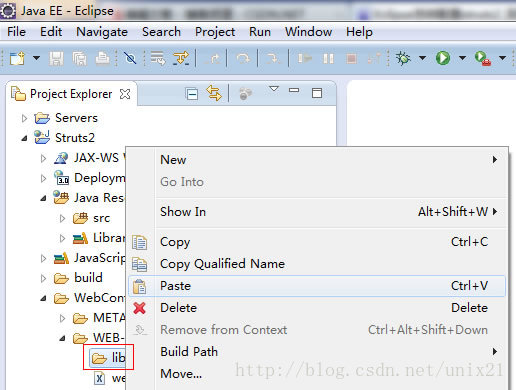Click the focus on working set icon
The image size is (516, 390).
[x=245, y=94]
